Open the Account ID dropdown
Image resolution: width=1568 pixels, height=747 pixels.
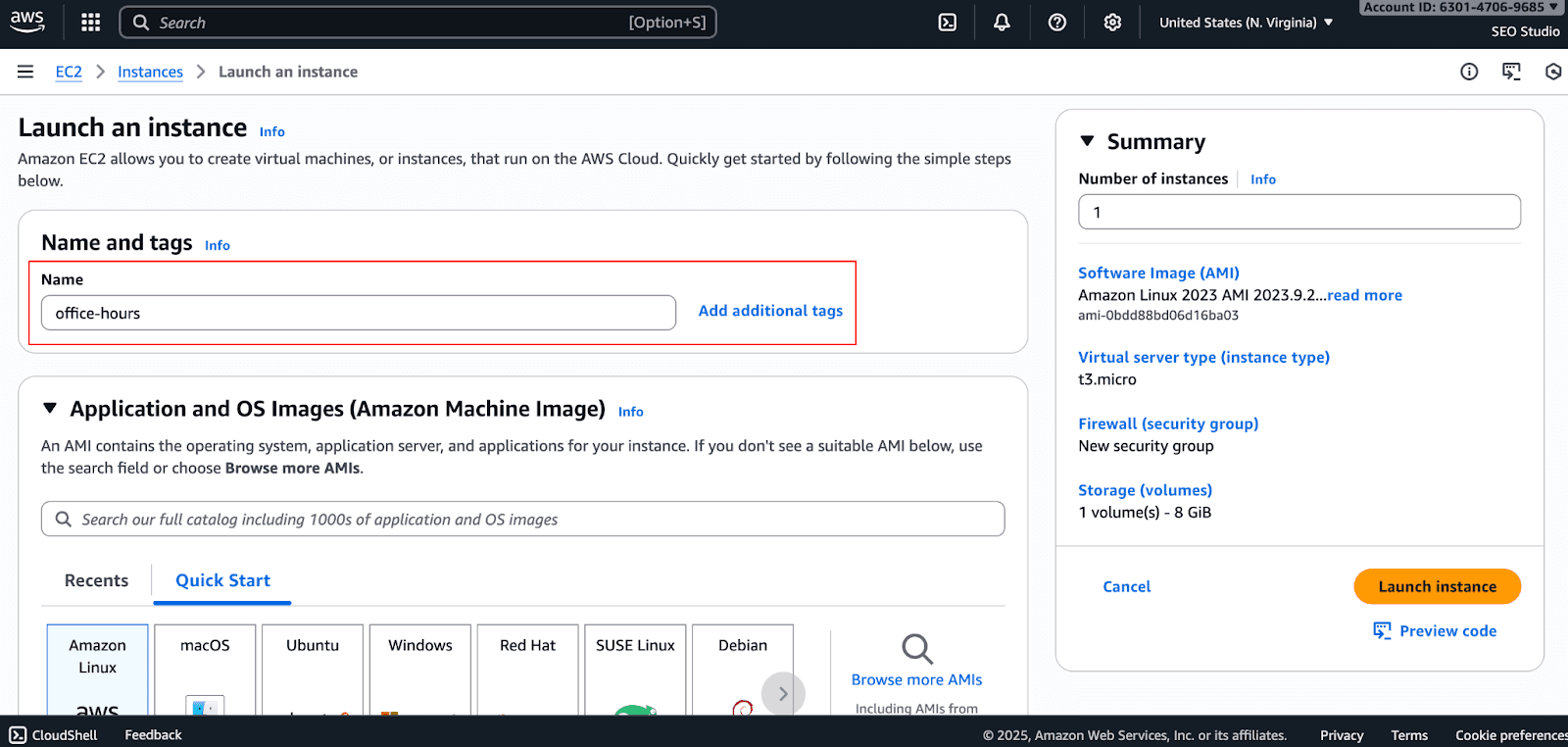[1460, 7]
